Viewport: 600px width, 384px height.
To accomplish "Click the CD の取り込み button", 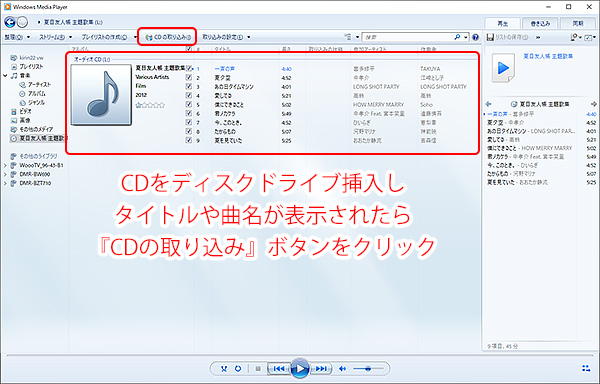I will click(168, 37).
